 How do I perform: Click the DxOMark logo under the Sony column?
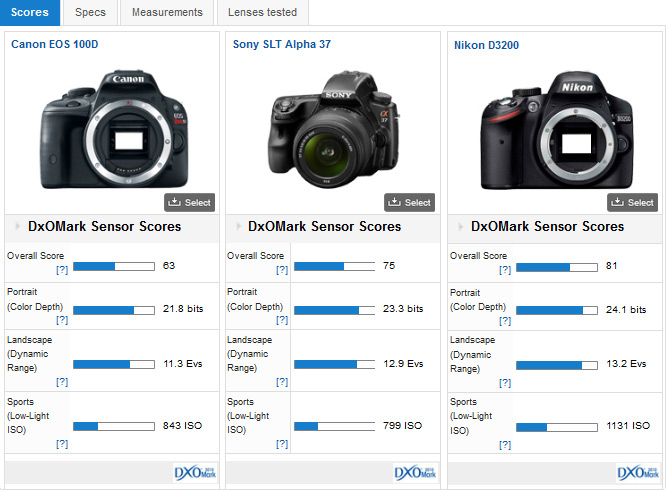coord(414,472)
